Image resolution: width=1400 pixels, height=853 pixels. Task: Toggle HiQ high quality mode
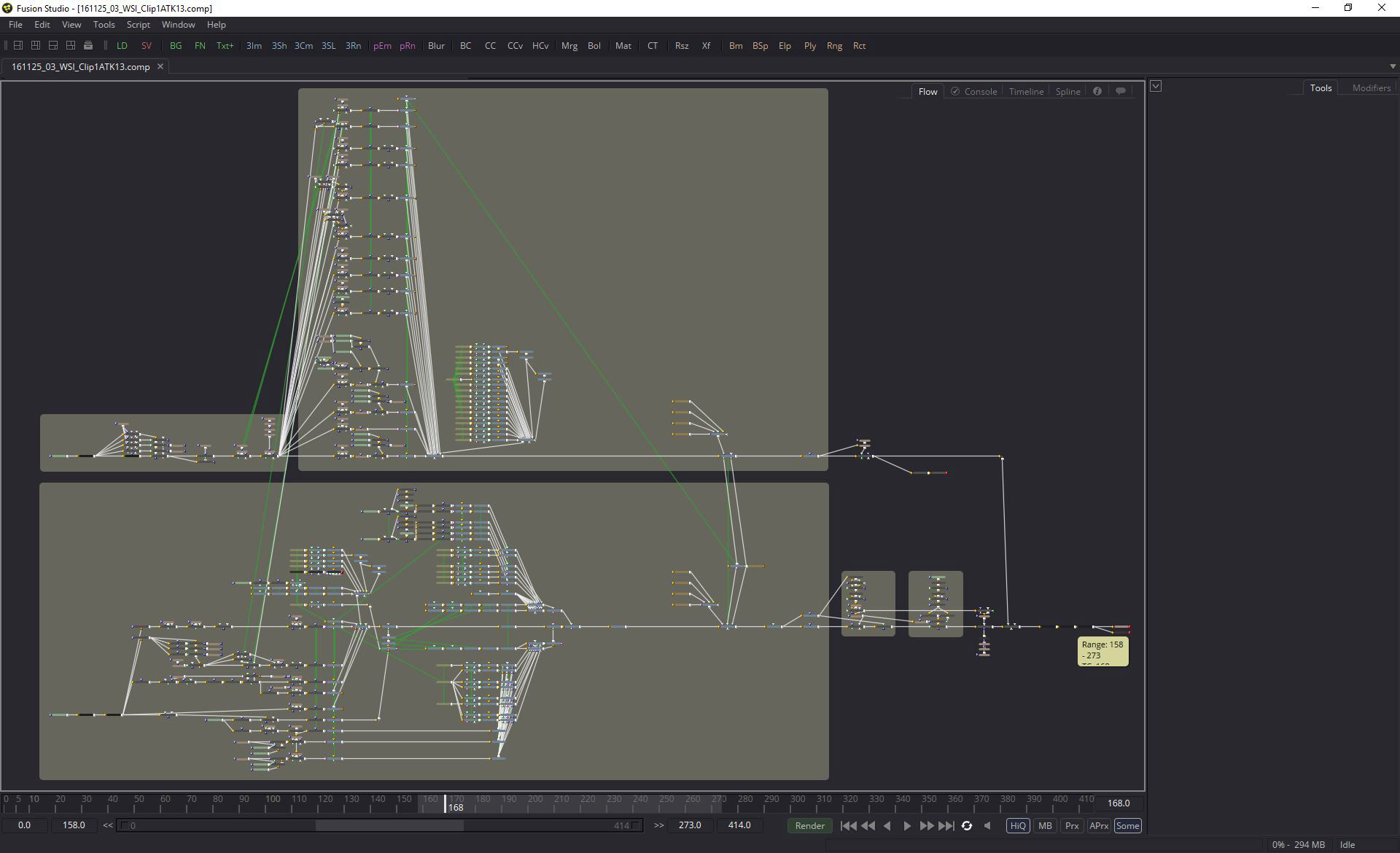point(1018,826)
